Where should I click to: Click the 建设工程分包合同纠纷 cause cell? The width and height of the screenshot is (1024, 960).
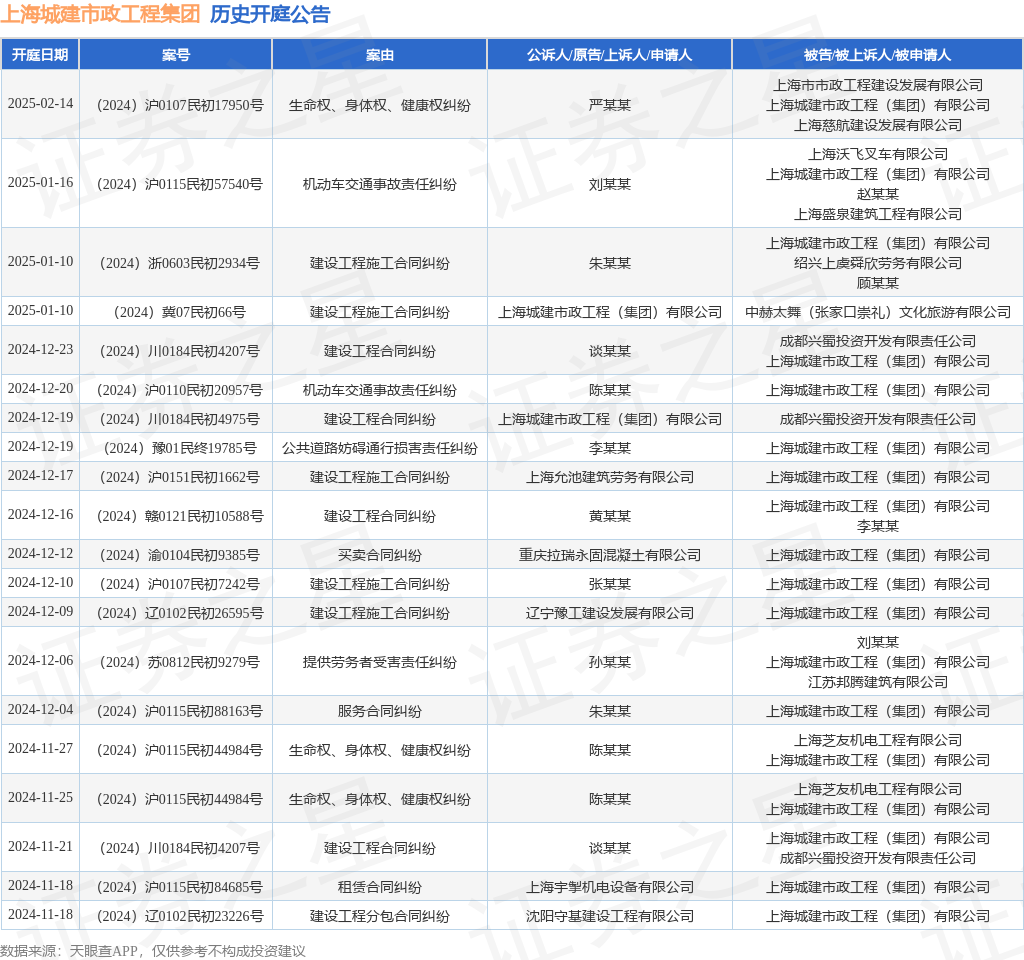click(379, 916)
